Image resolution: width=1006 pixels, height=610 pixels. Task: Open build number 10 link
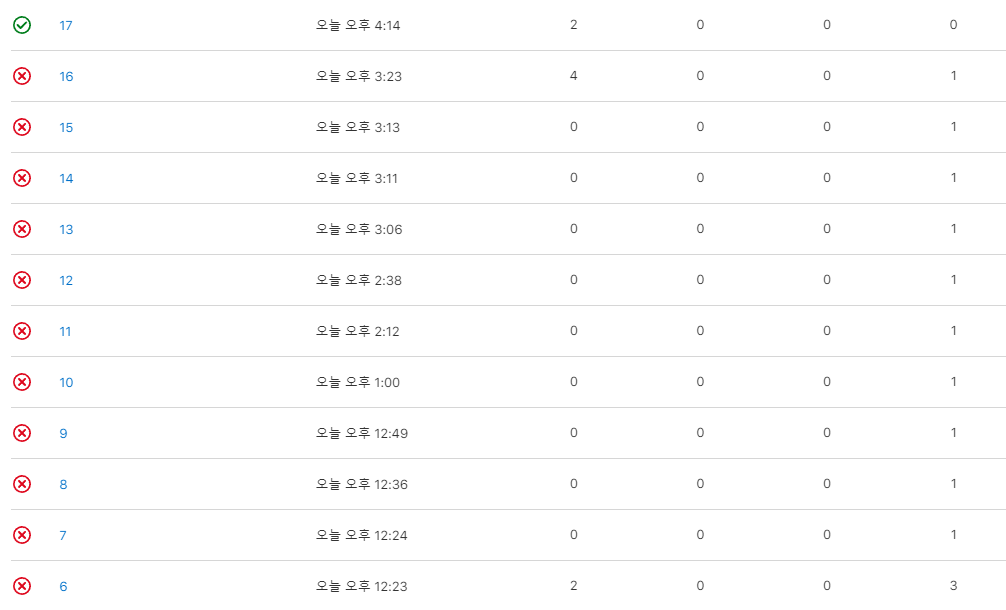[66, 382]
